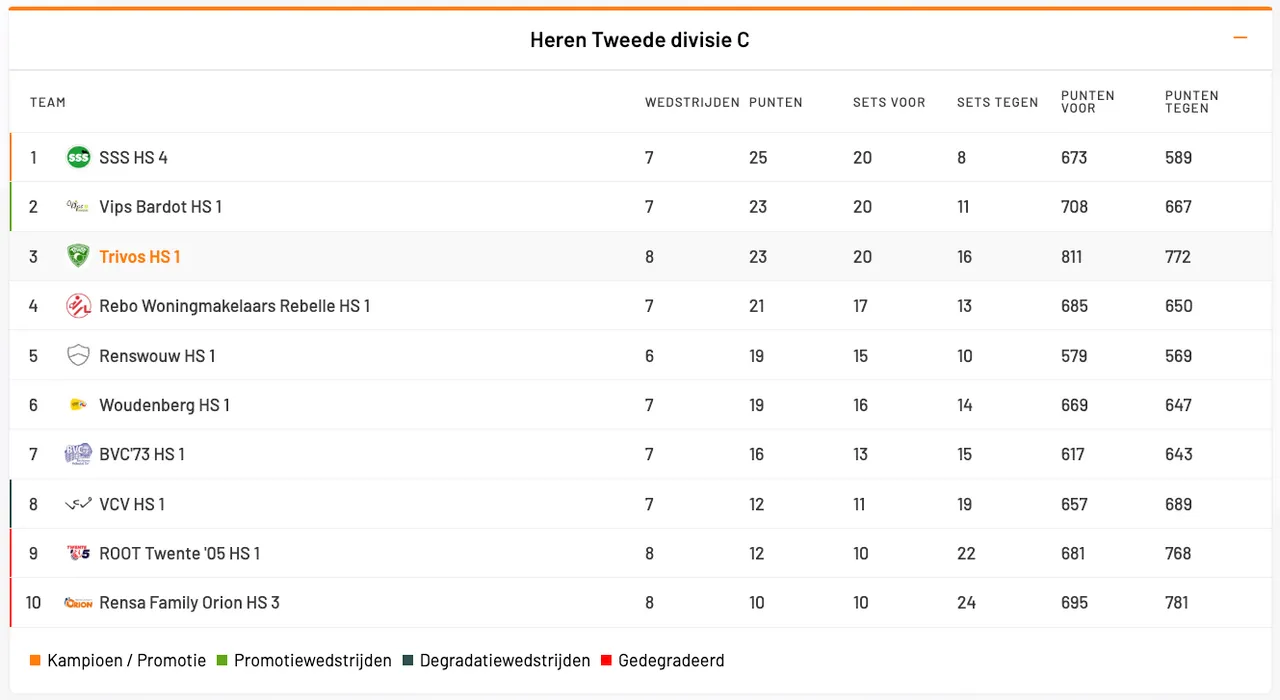Click the red Gedegradeerd legend swatch

click(606, 661)
